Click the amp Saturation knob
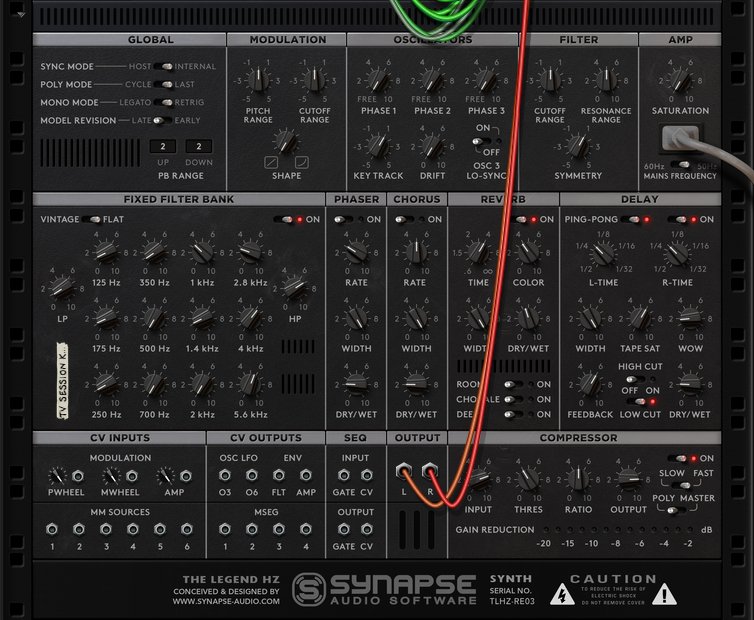 click(x=678, y=78)
